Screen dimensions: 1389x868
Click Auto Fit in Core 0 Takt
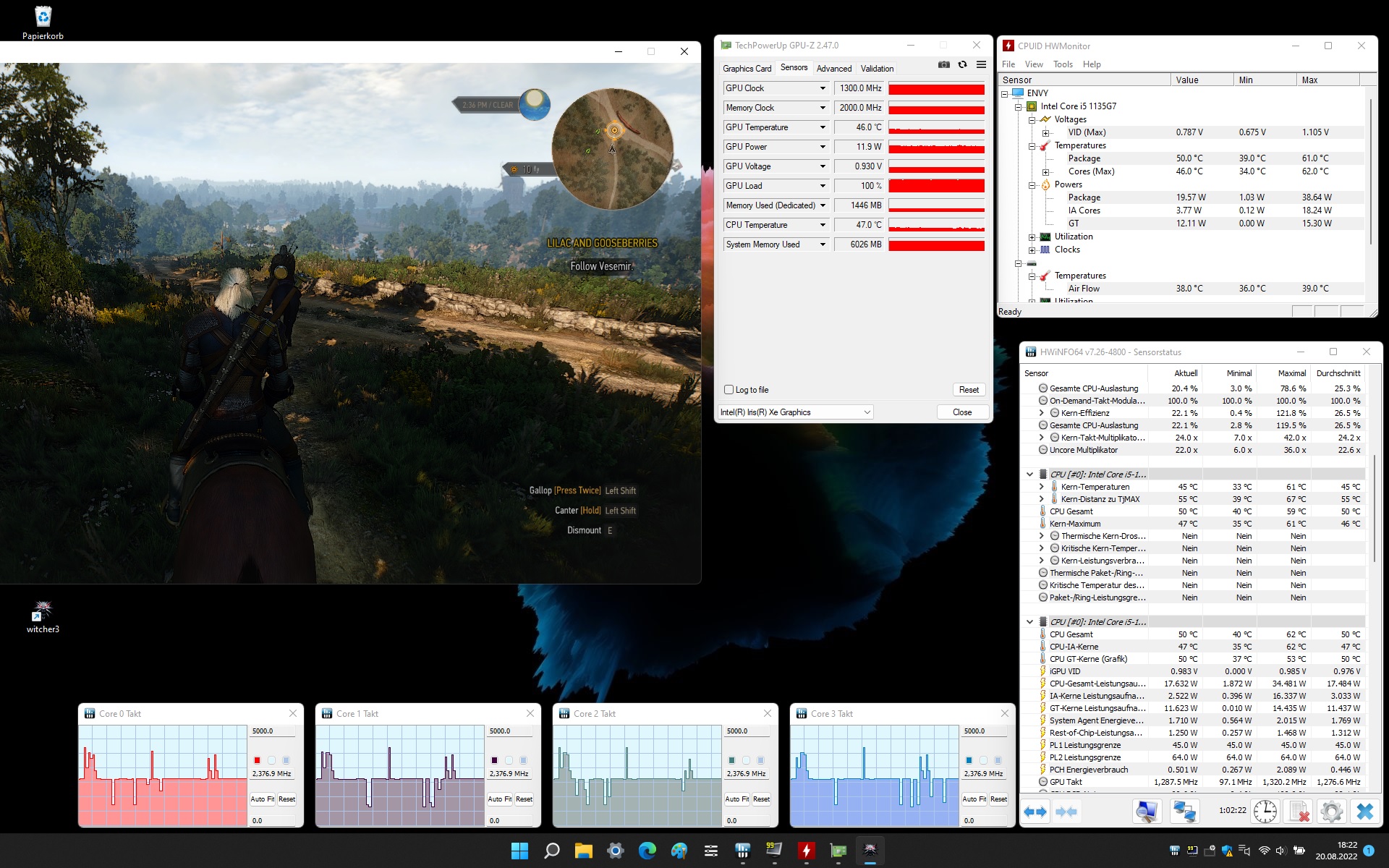pos(262,799)
